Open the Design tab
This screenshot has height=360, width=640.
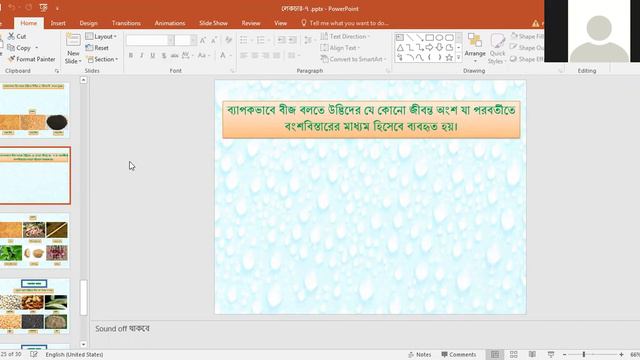89,23
